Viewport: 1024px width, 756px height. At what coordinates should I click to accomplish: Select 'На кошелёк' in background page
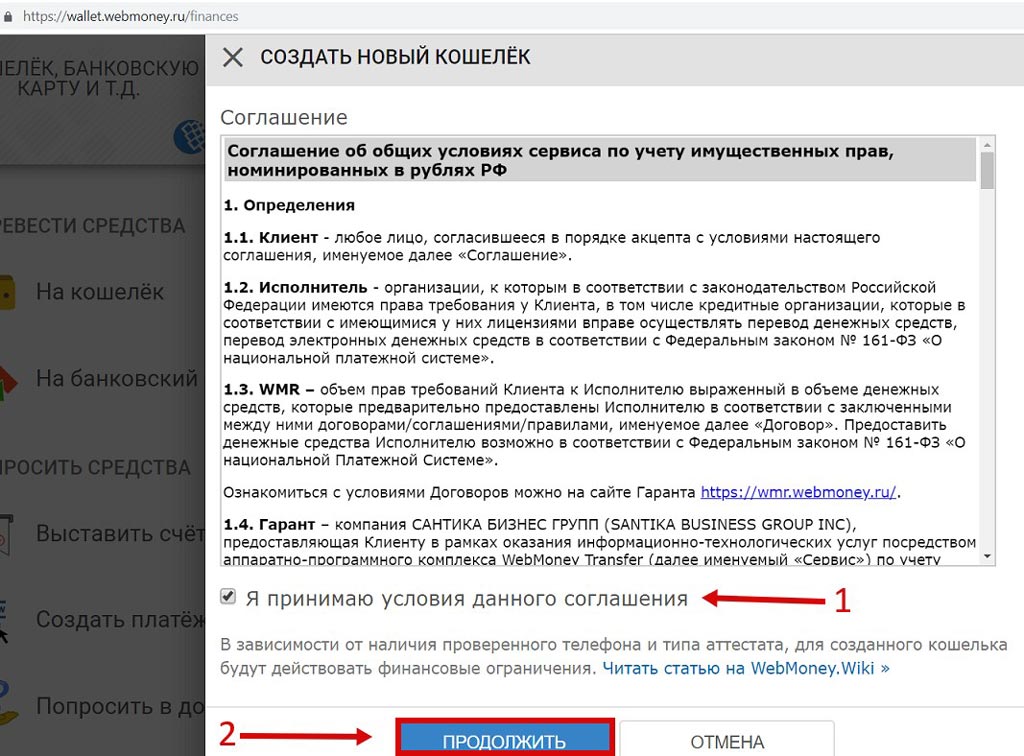pyautogui.click(x=100, y=292)
